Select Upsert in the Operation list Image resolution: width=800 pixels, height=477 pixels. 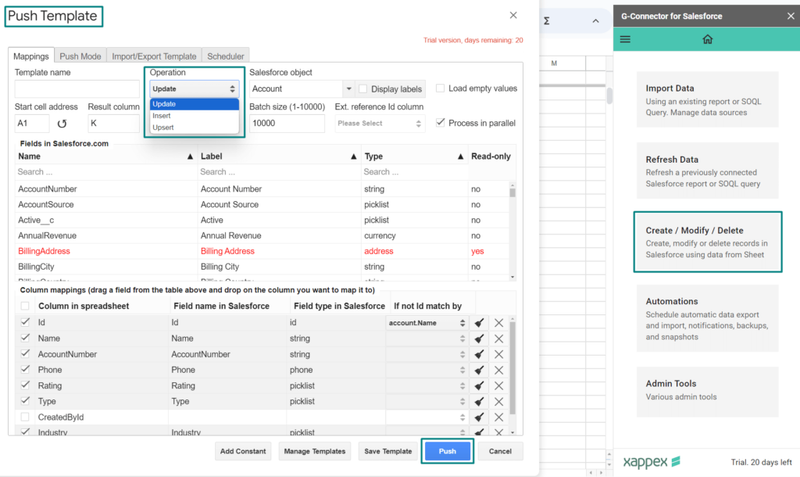coord(194,128)
